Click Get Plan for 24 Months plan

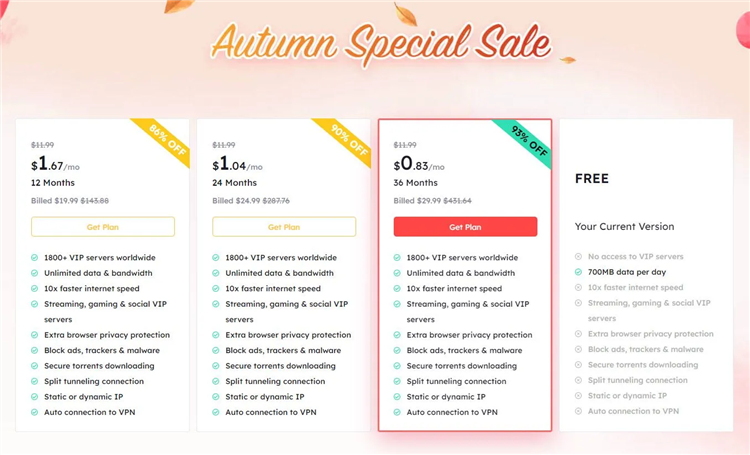point(284,227)
